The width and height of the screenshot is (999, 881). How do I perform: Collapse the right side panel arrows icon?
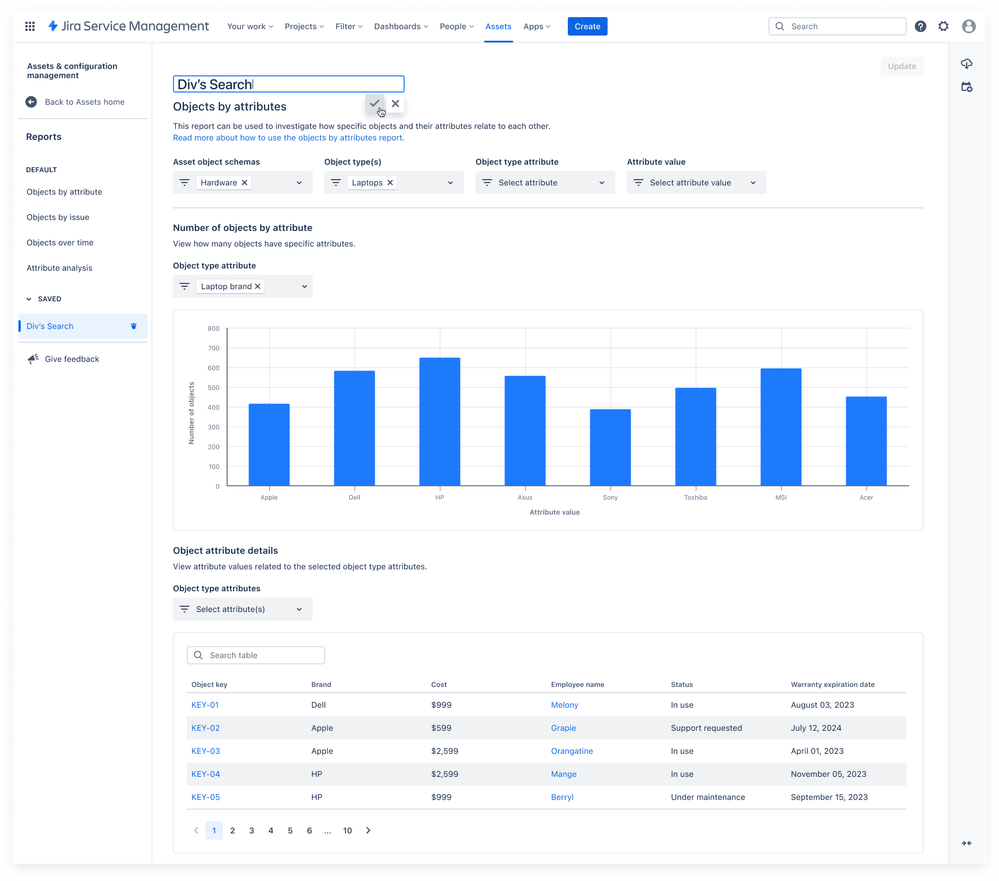[967, 843]
